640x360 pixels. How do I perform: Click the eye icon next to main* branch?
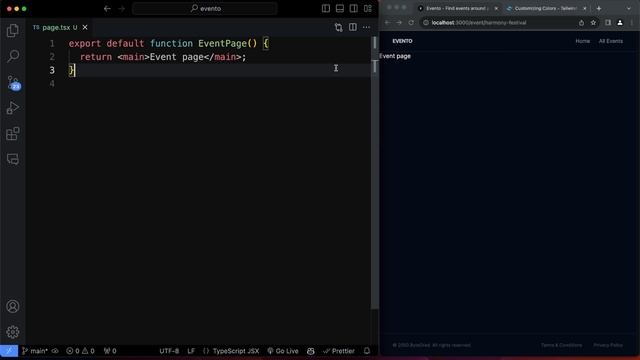55,351
